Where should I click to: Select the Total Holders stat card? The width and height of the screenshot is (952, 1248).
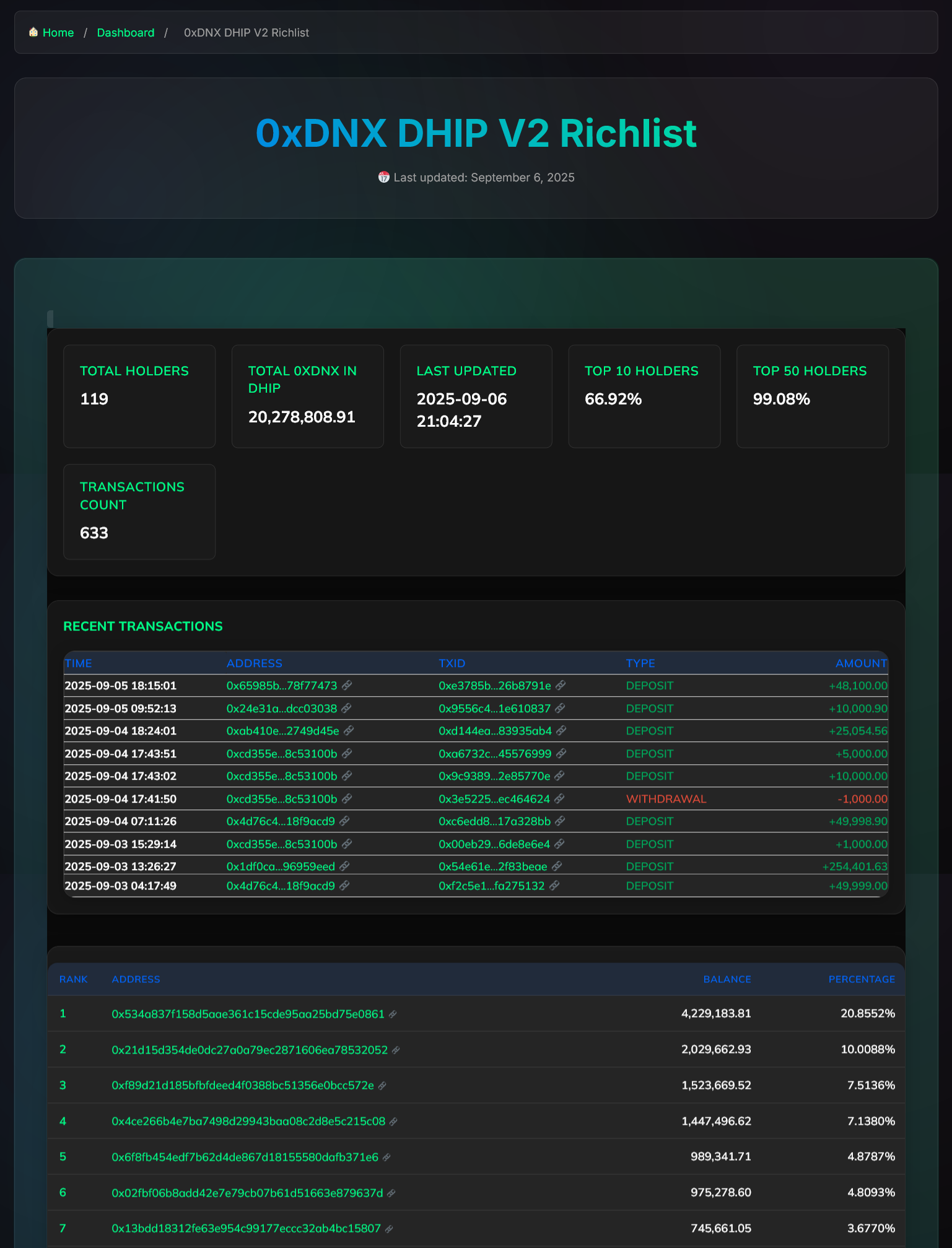point(139,396)
